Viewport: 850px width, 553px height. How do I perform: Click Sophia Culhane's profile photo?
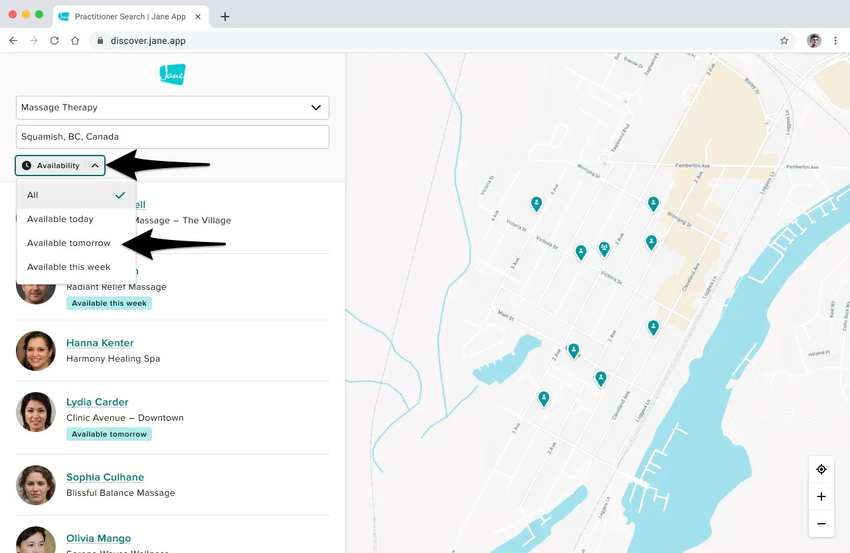pyautogui.click(x=36, y=485)
